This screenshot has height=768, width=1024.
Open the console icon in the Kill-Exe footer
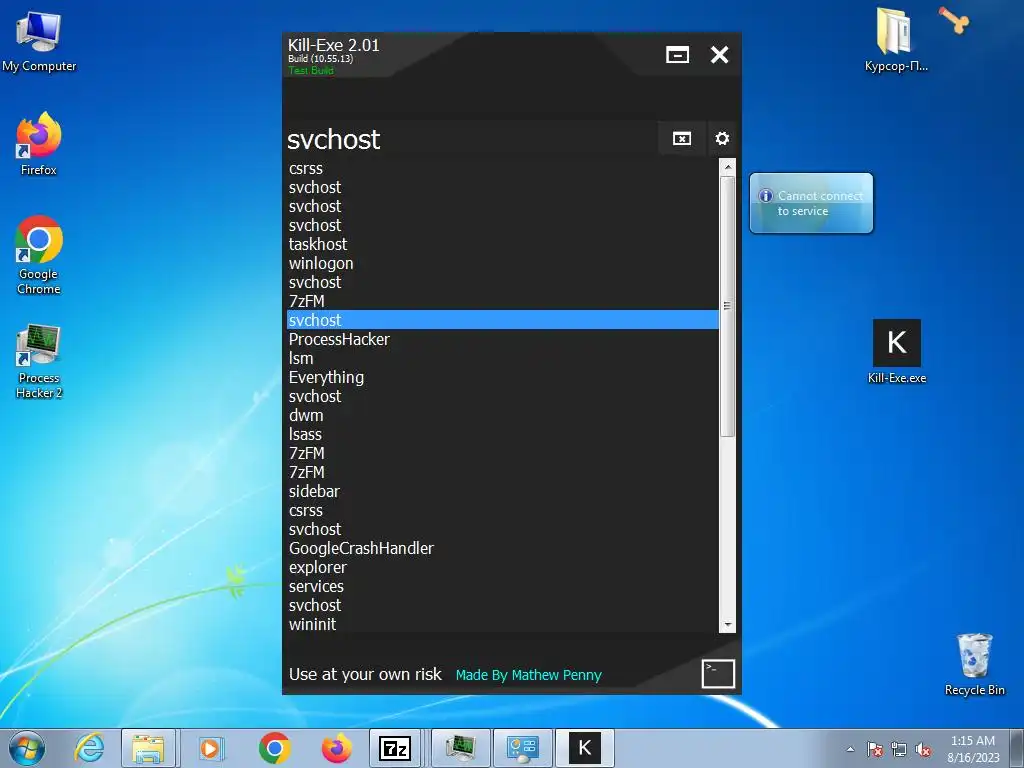pos(718,673)
